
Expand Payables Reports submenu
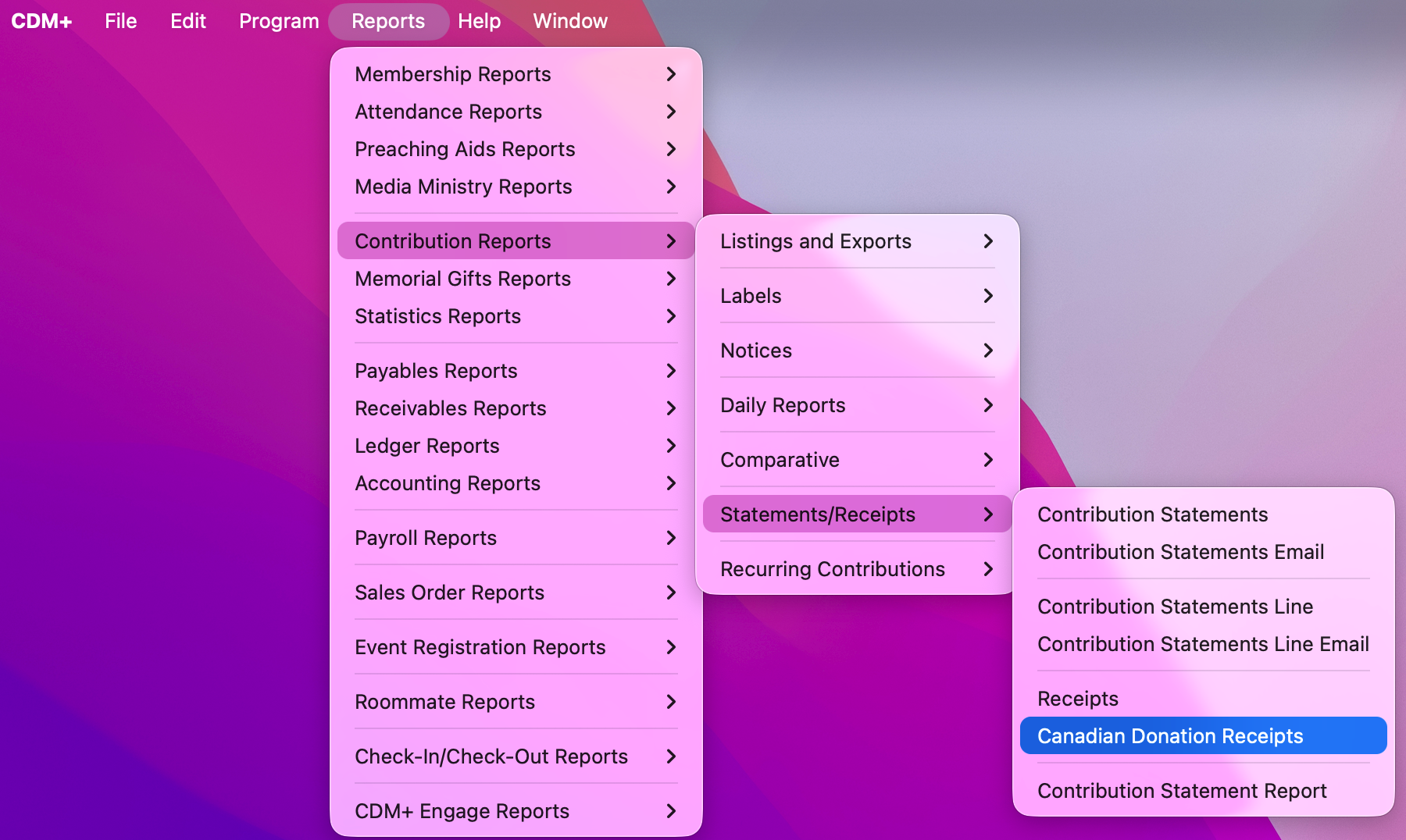tap(516, 371)
